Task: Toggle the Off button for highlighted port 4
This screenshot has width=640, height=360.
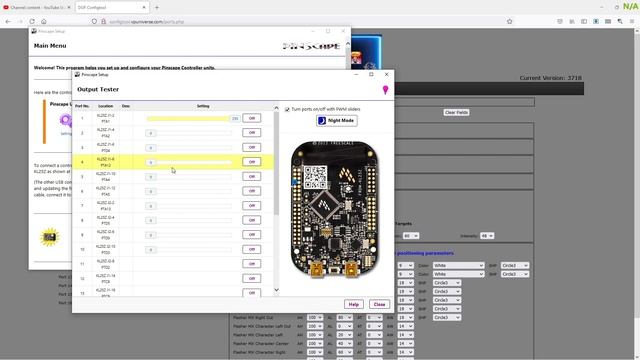Action: [x=251, y=162]
